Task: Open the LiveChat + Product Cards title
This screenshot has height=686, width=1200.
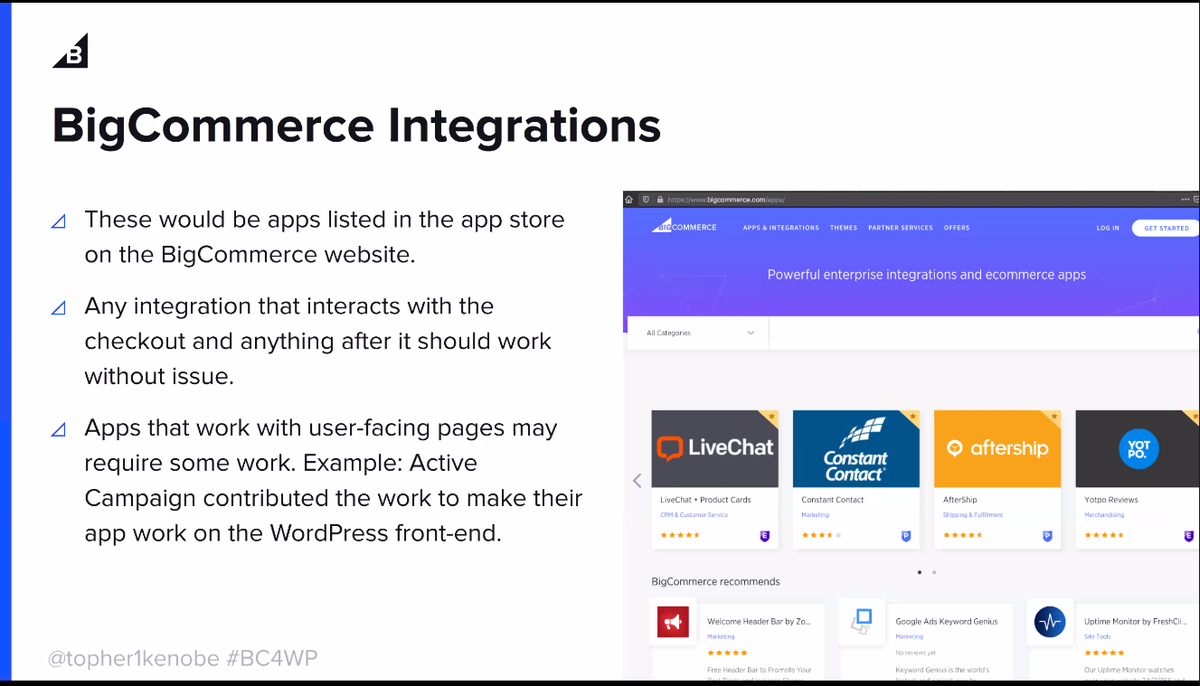Action: 706,500
